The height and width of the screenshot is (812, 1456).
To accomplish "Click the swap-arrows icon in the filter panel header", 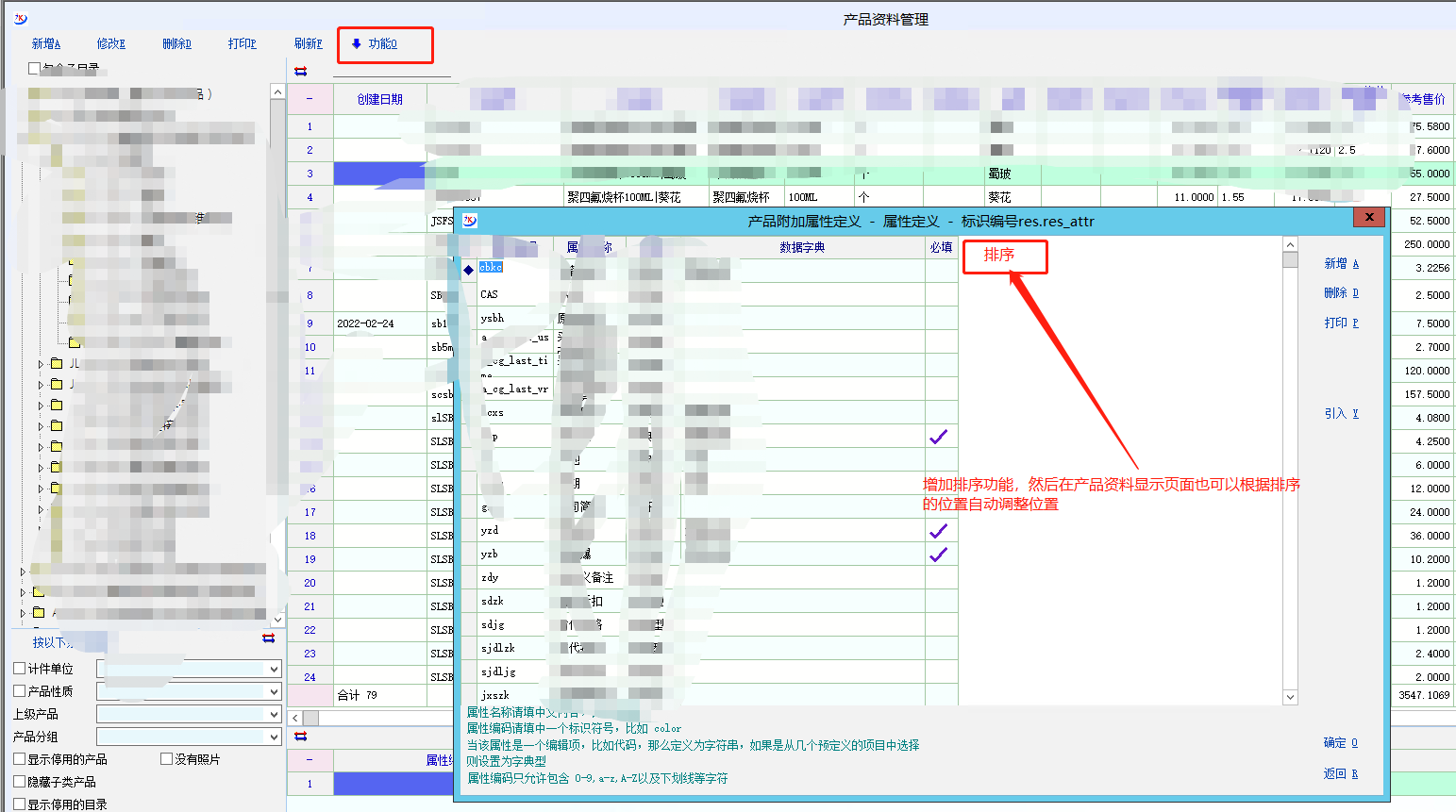I will click(x=269, y=638).
